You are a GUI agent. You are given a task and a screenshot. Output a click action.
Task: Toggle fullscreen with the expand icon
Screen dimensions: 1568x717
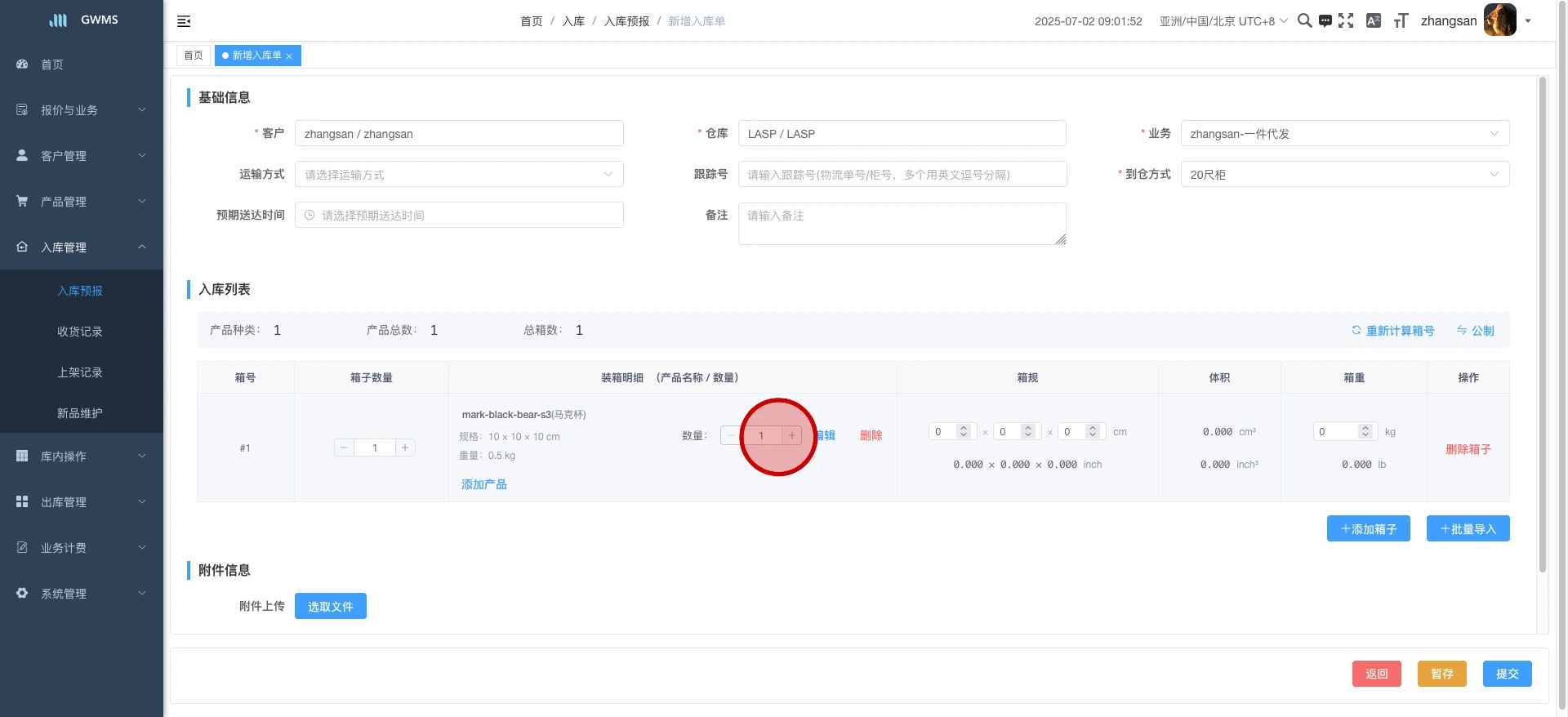click(x=1346, y=21)
